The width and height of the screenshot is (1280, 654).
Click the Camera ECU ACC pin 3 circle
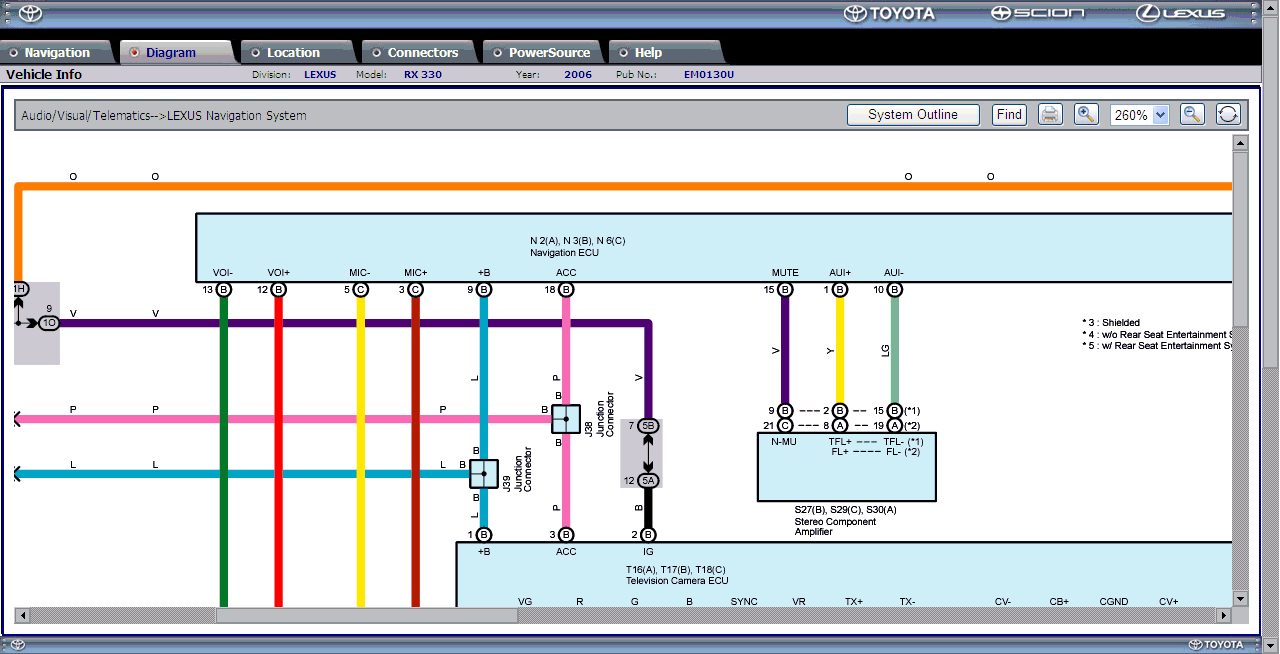(x=566, y=535)
